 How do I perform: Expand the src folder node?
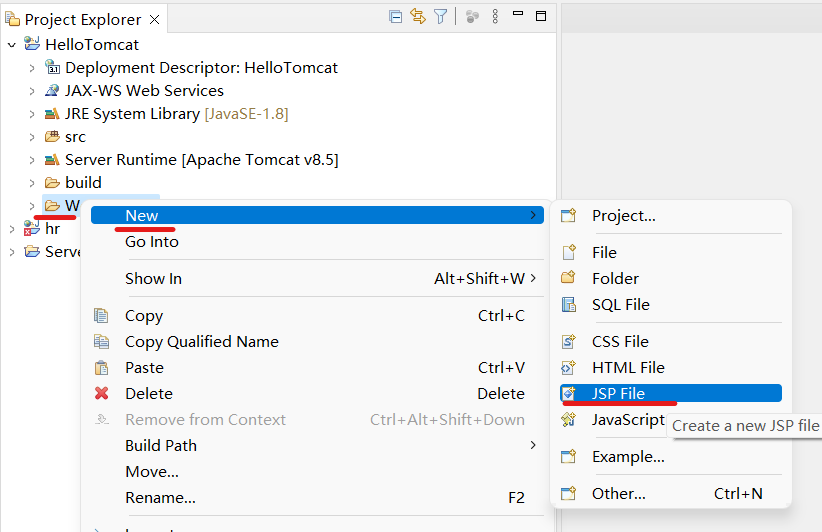point(32,137)
